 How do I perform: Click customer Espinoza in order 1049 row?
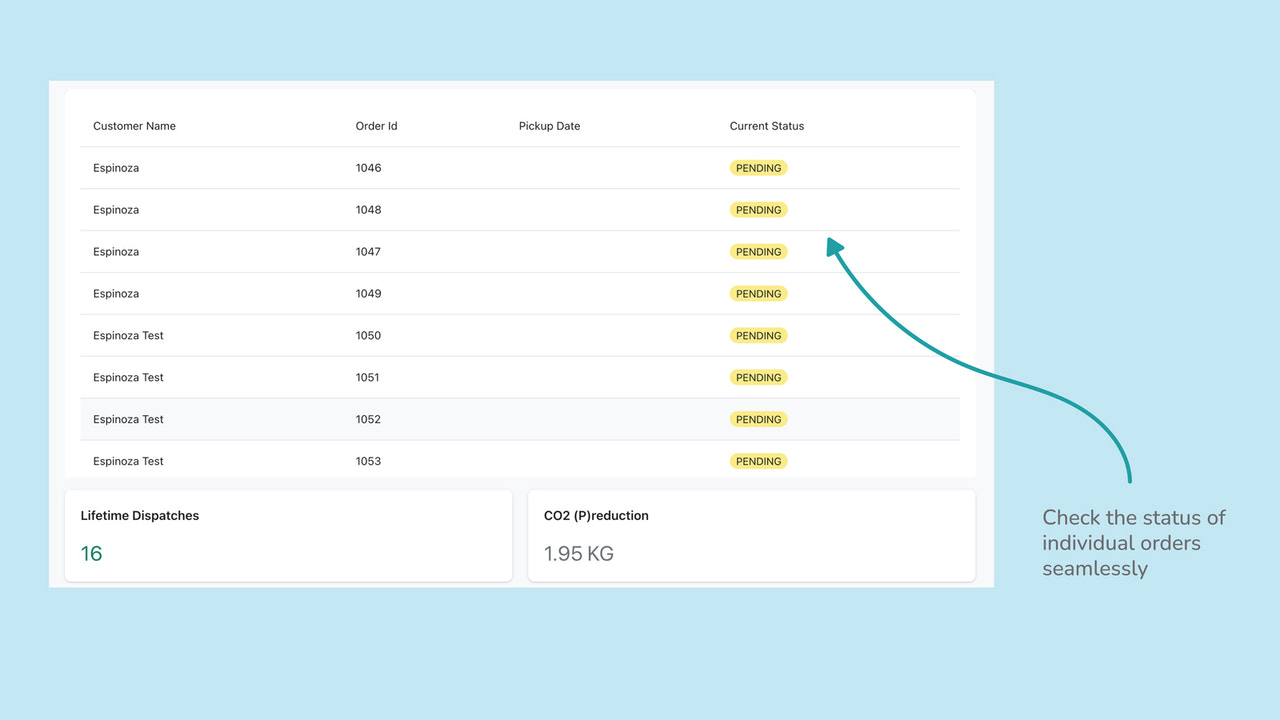[x=116, y=294]
